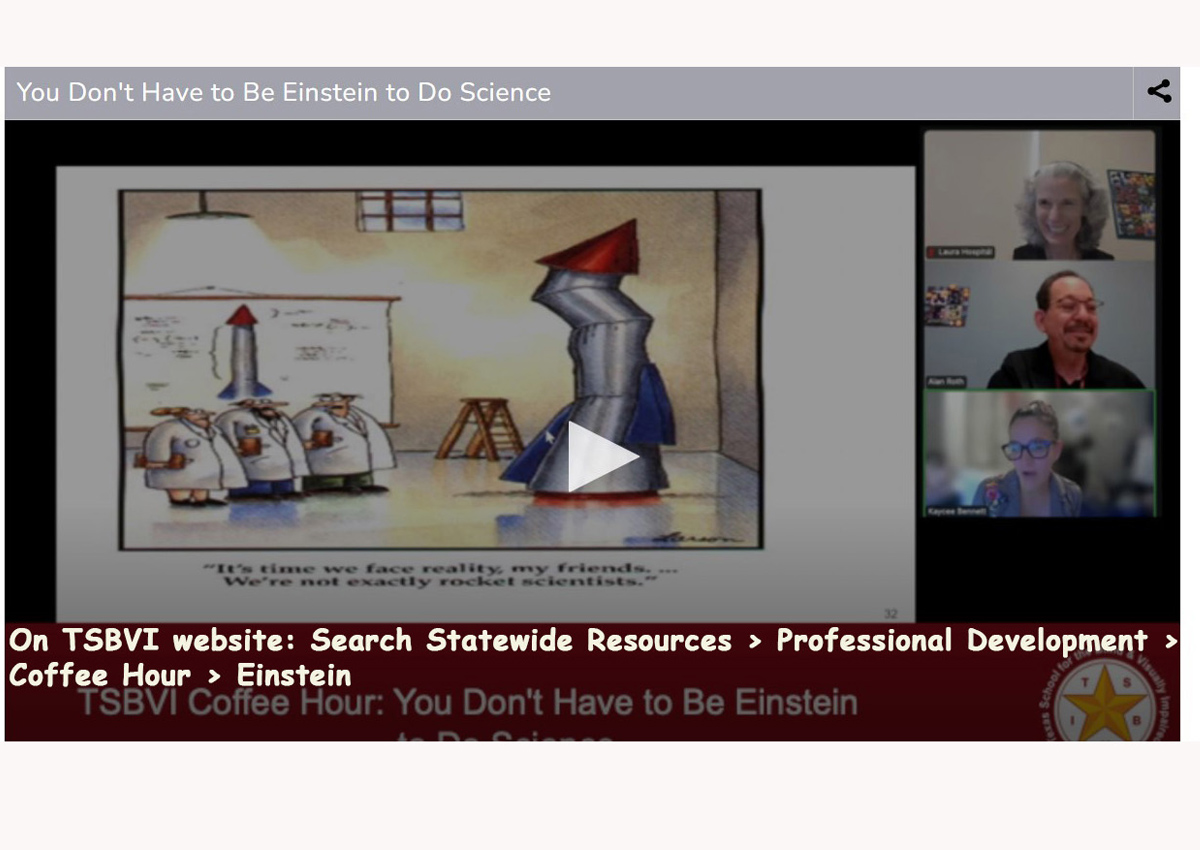Click the 'Kaycee Bennett' name label
The width and height of the screenshot is (1200, 850).
click(x=954, y=510)
